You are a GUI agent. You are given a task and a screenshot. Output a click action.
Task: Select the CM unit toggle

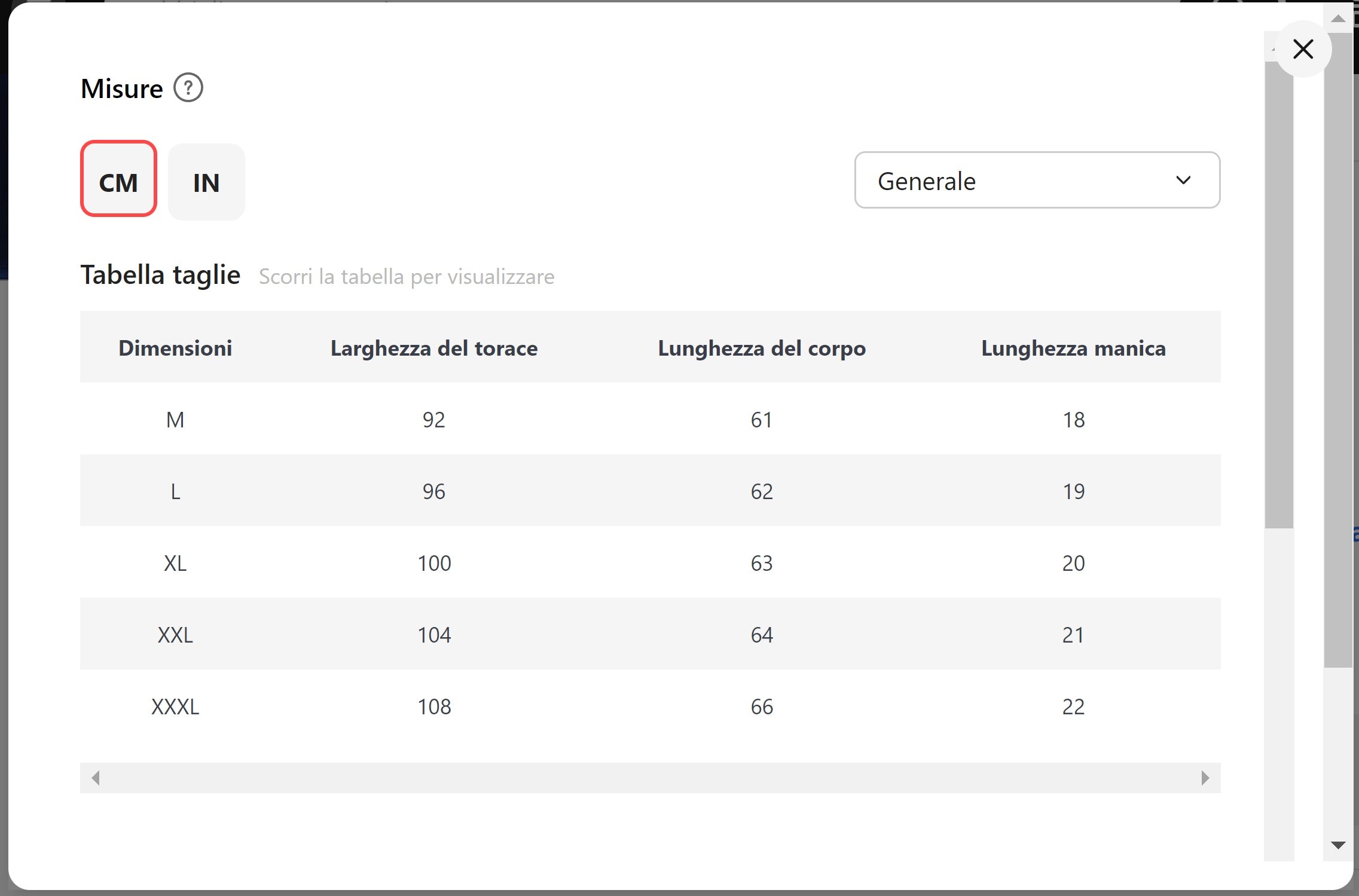[118, 179]
